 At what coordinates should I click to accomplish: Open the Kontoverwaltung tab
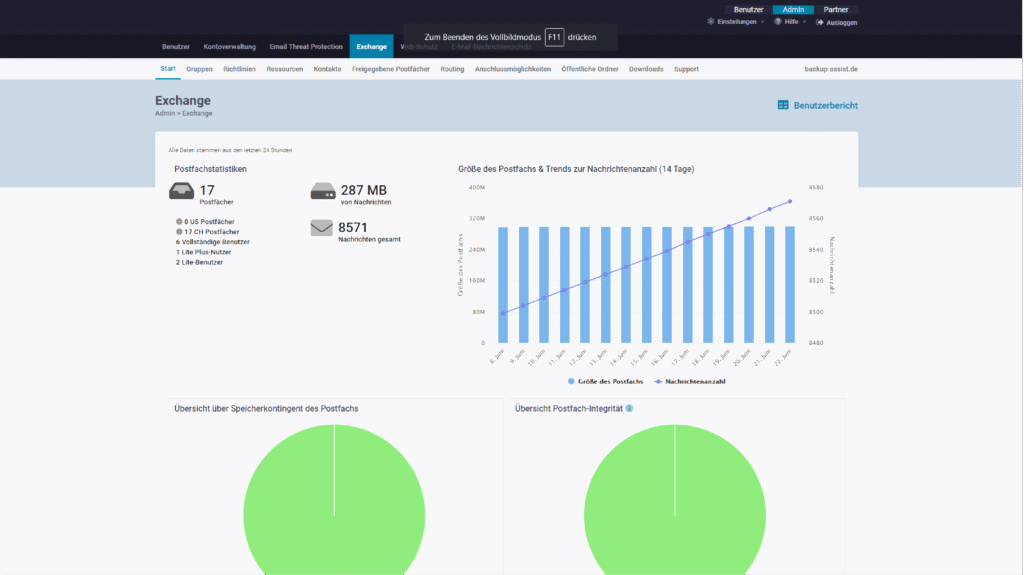[x=229, y=46]
